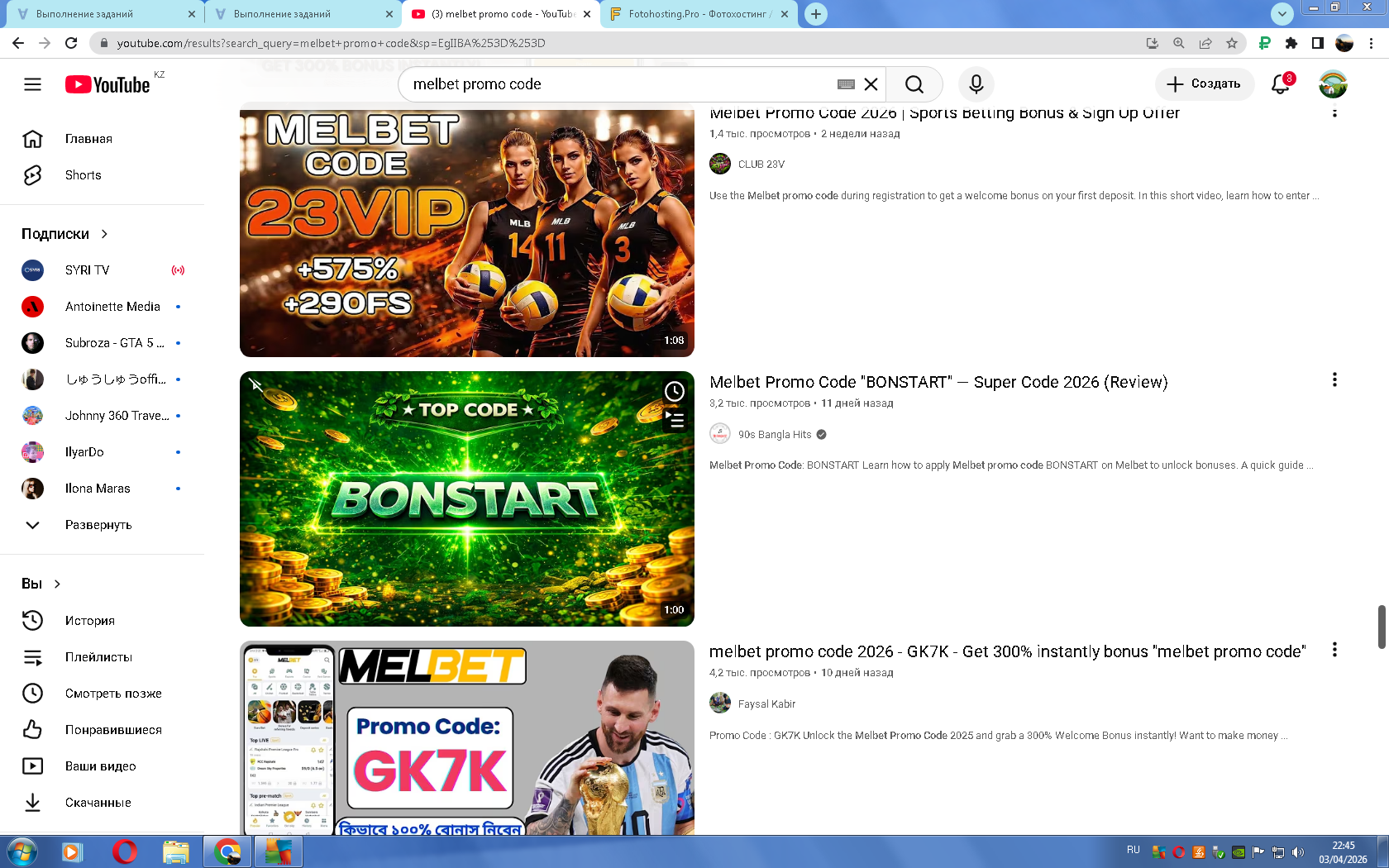Open Смотреть позже in the sidebar
1389x868 pixels.
click(x=103, y=694)
